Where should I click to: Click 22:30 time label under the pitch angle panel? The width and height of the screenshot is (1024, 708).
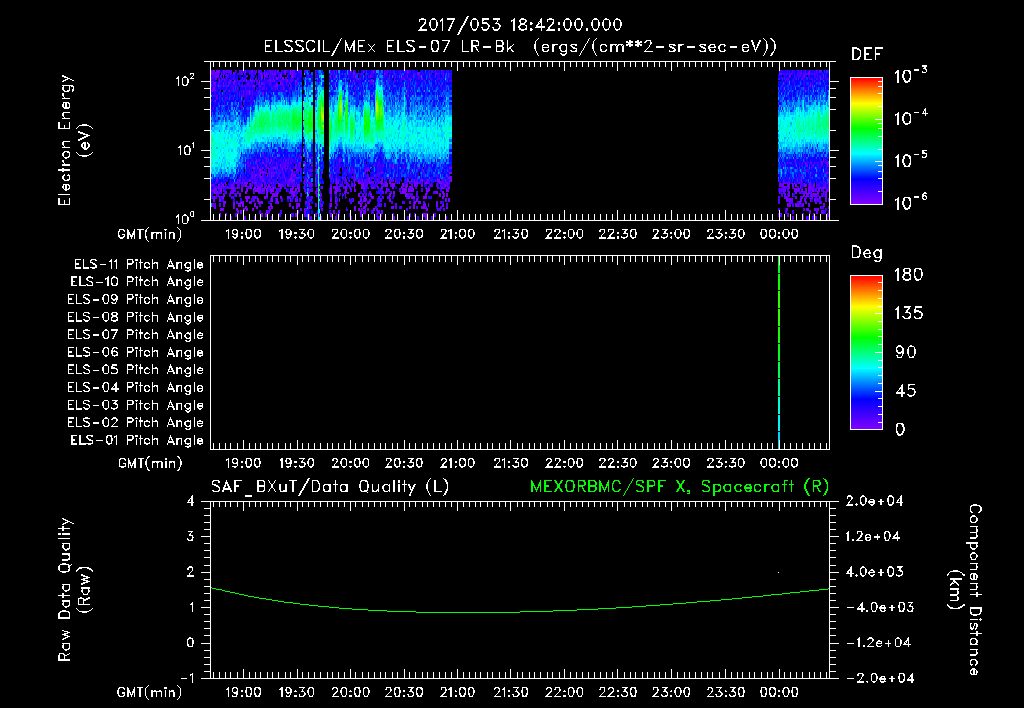[618, 463]
